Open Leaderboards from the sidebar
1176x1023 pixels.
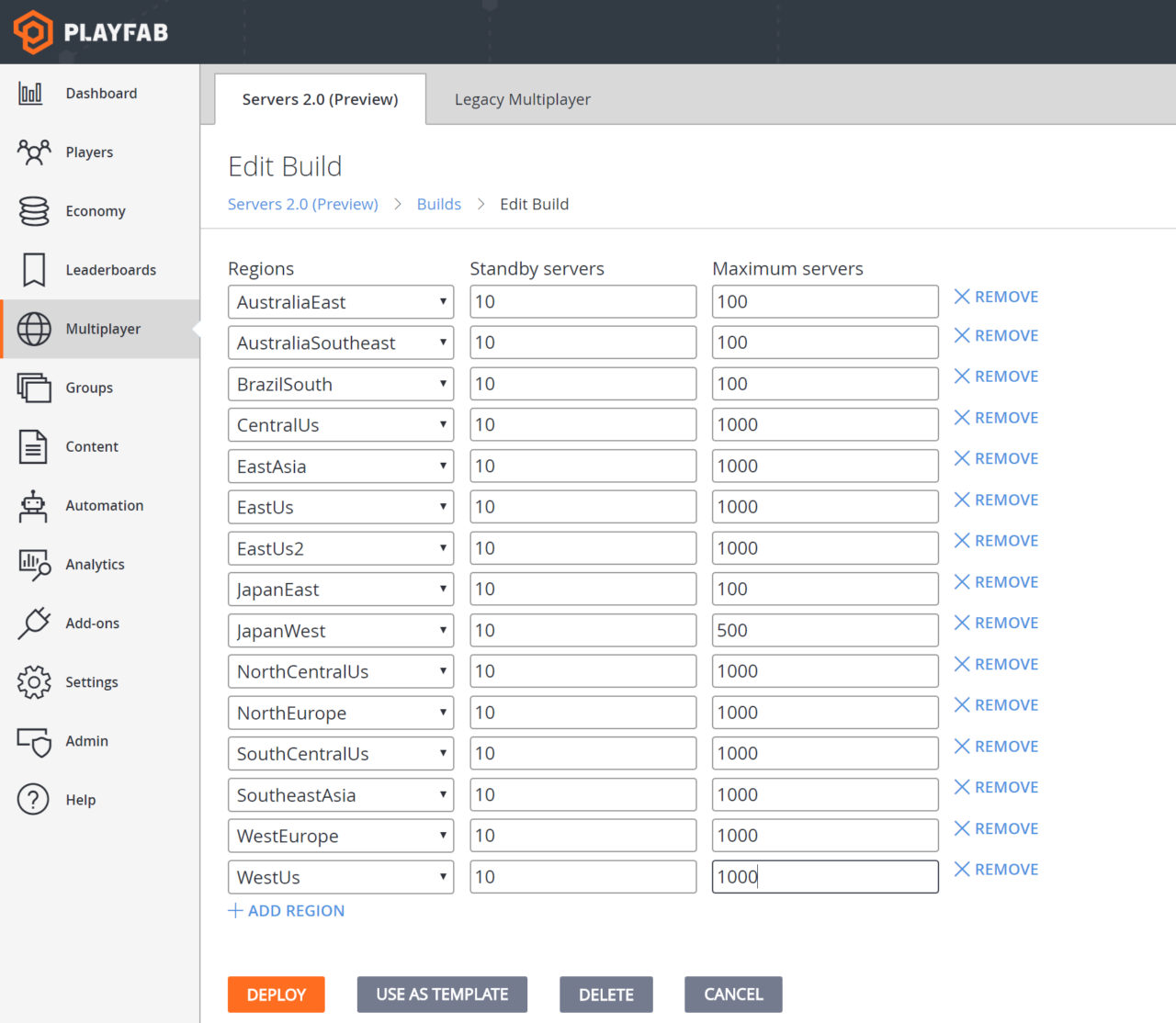click(x=110, y=269)
